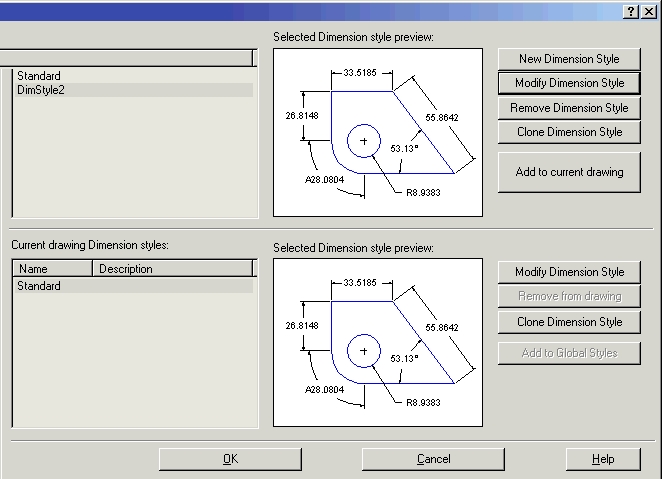
Task: Select DimStyle2 in styles list
Action: [133, 90]
